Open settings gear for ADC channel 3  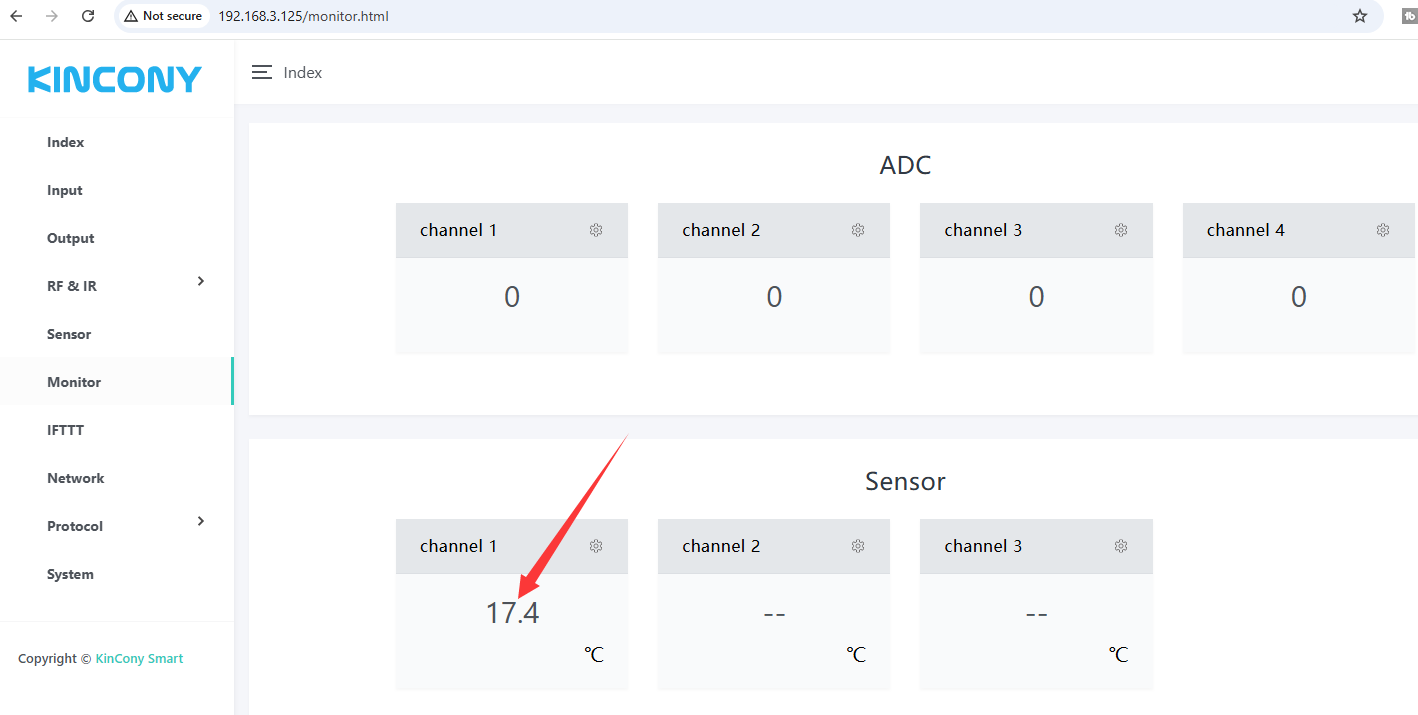coord(1121,230)
